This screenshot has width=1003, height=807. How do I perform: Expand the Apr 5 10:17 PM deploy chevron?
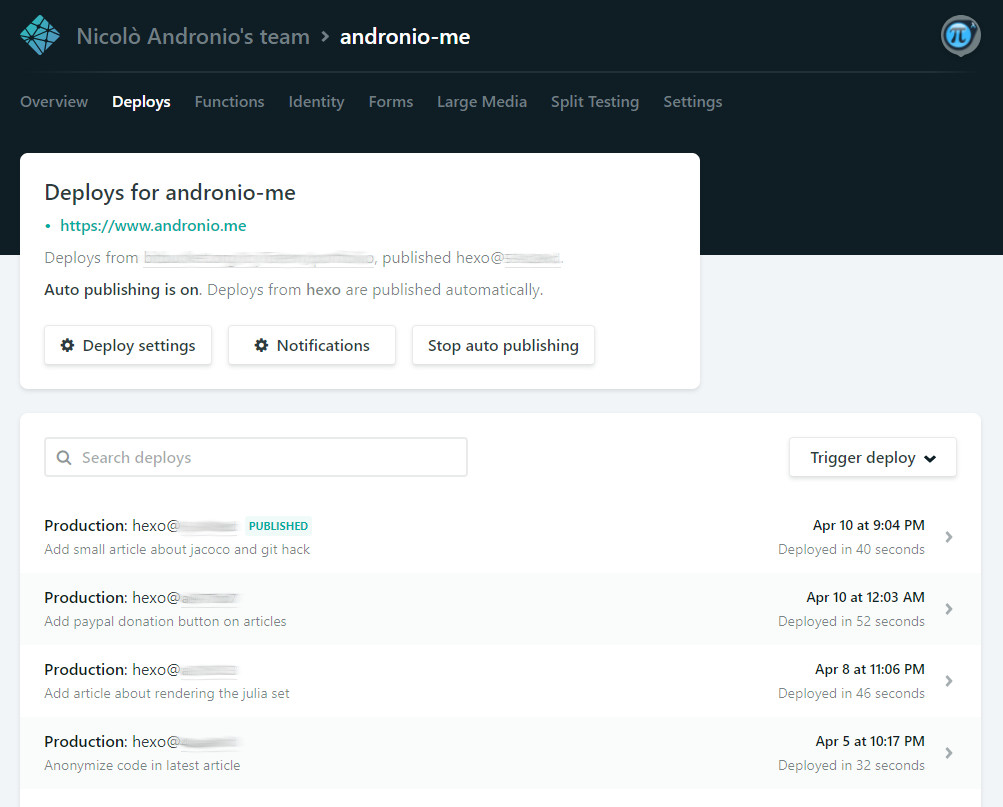[949, 753]
